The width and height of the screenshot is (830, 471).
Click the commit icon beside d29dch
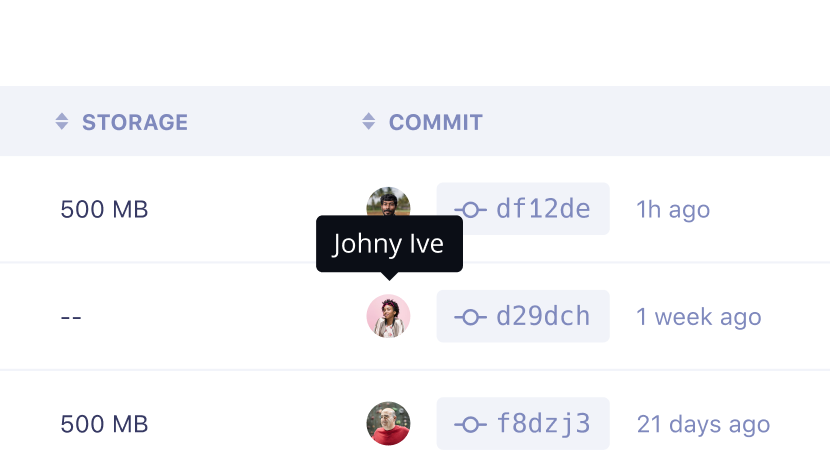[x=470, y=317]
